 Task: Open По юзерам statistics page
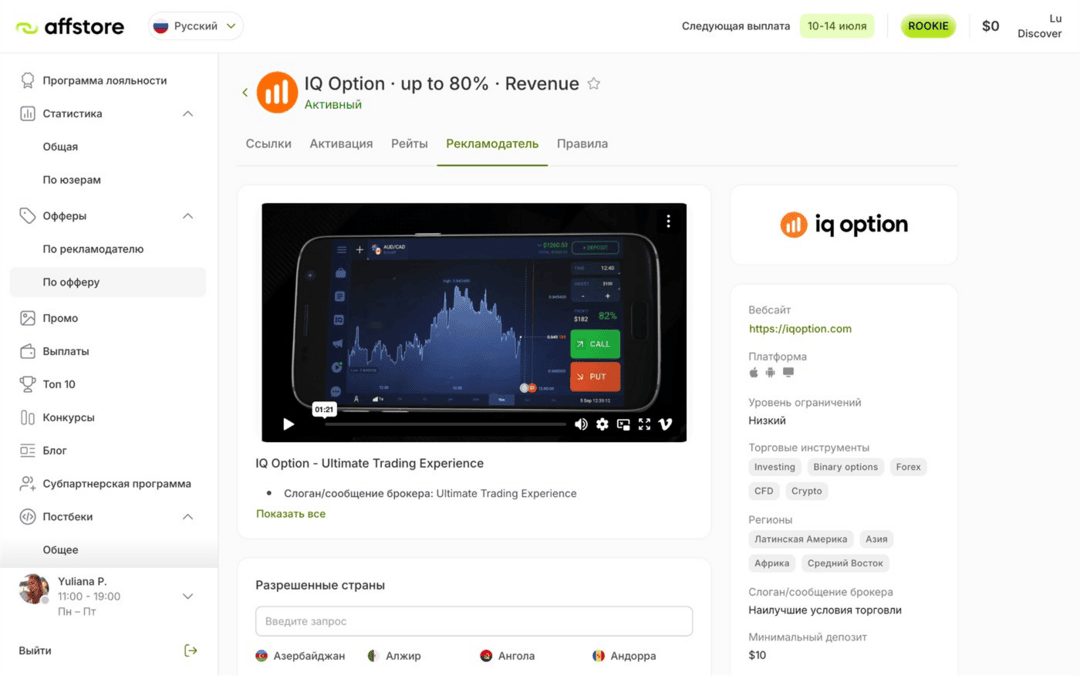coord(72,180)
